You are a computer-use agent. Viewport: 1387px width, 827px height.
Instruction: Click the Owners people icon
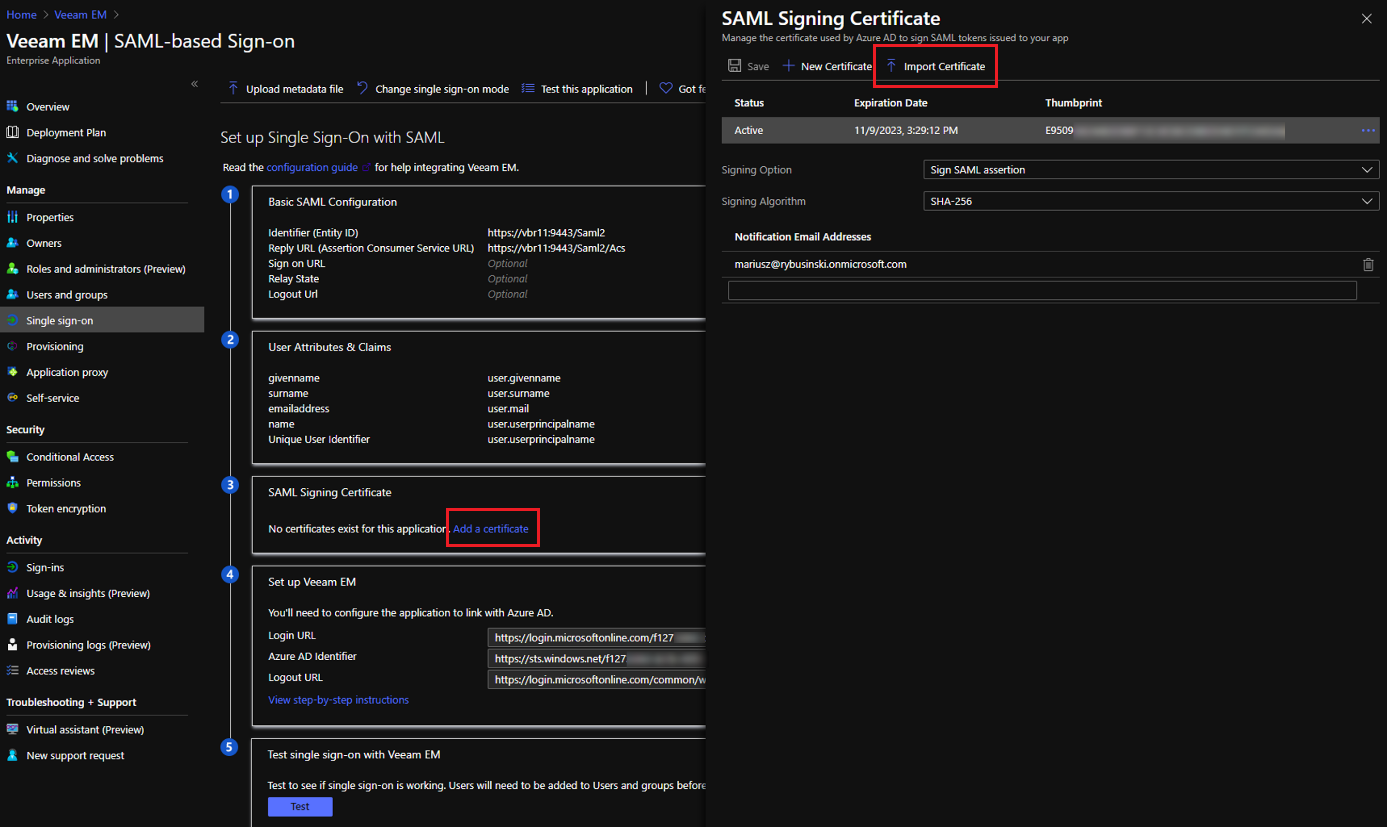click(x=13, y=243)
